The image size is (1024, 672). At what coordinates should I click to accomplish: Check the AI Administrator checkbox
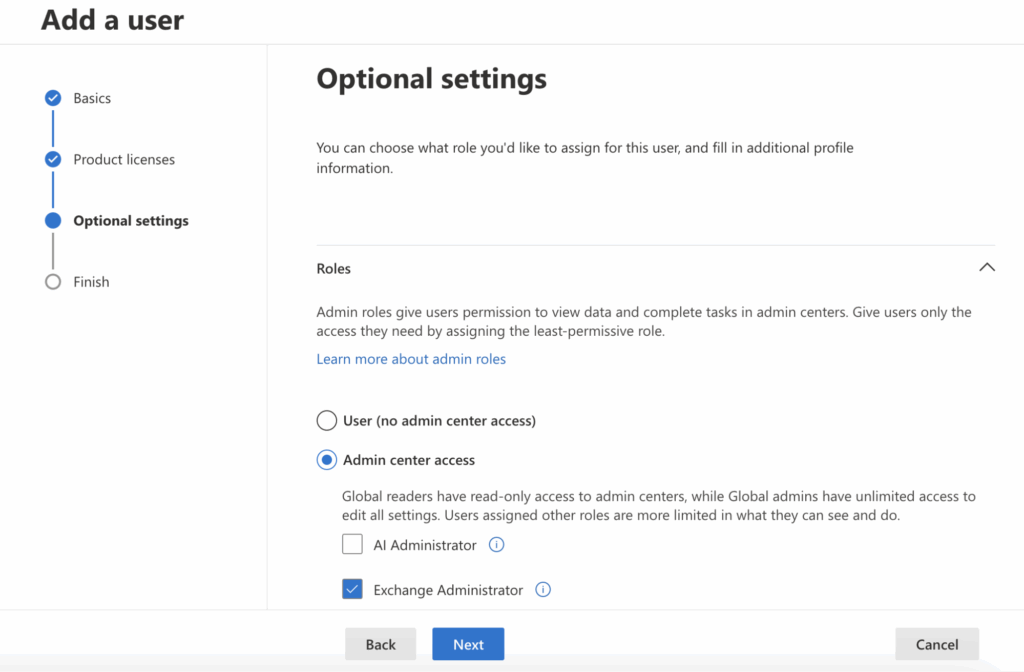click(x=352, y=544)
